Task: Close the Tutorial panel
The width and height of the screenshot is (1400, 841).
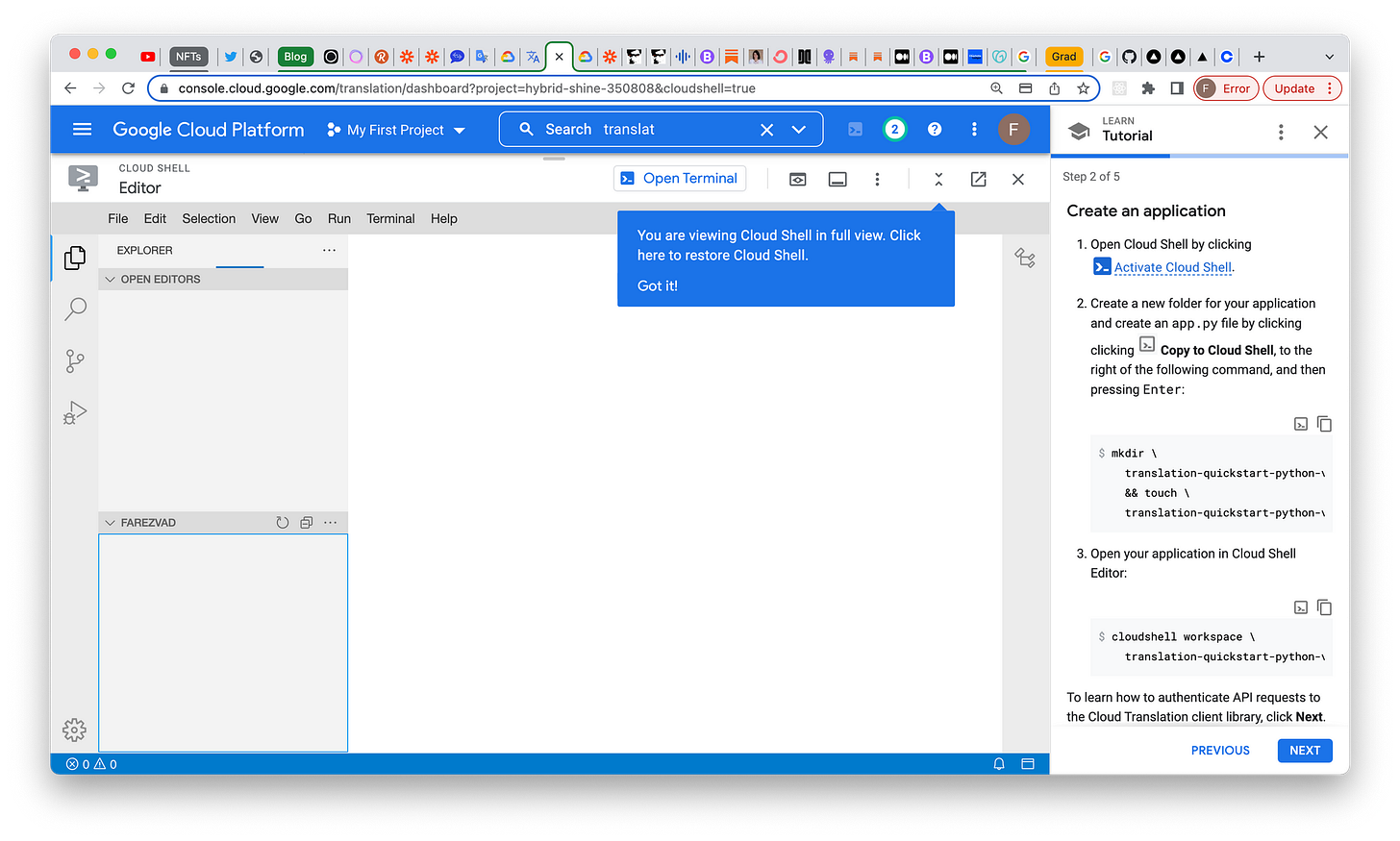Action: coord(1321,133)
